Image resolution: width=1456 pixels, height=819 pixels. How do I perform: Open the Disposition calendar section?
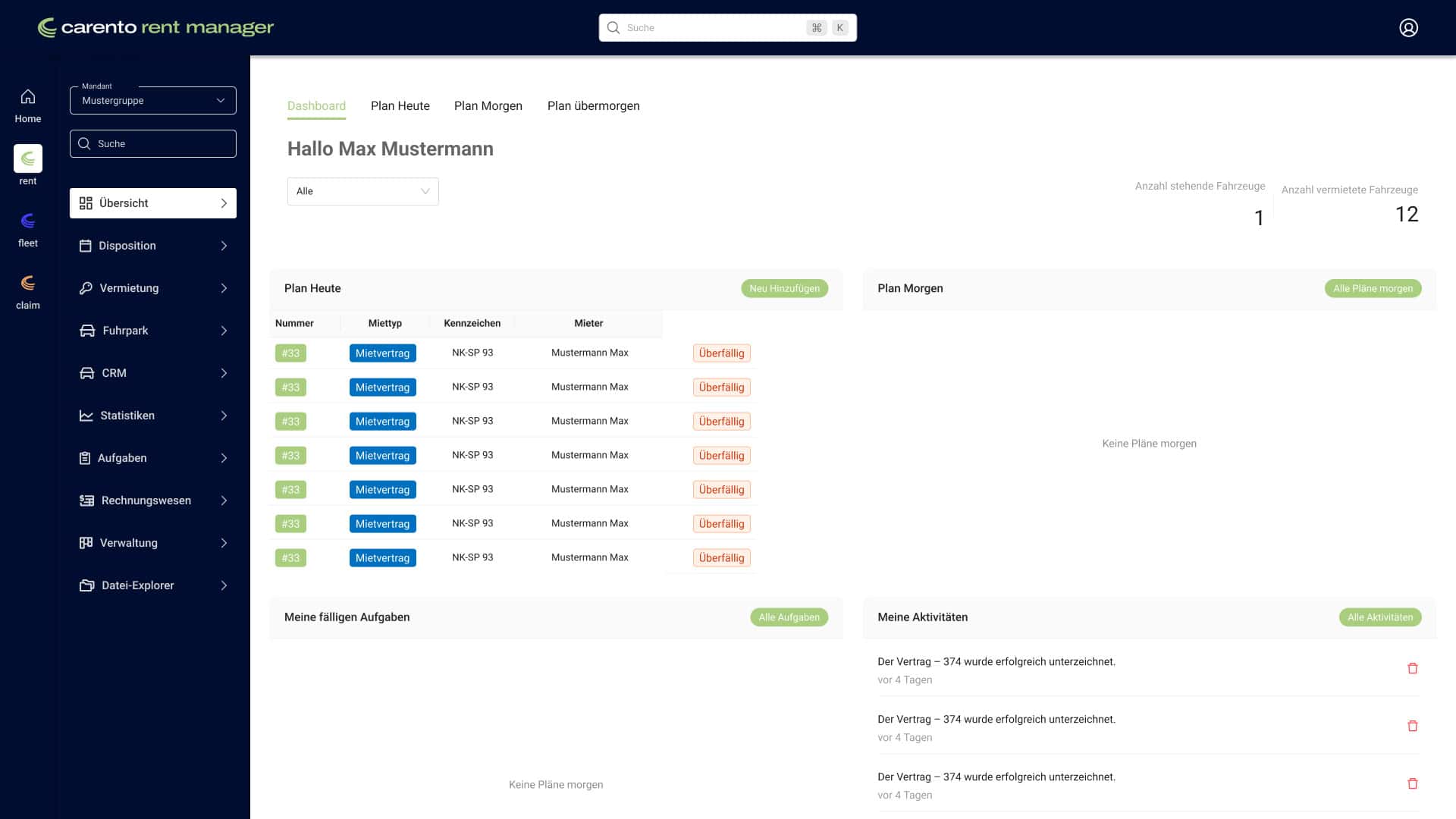(x=127, y=246)
